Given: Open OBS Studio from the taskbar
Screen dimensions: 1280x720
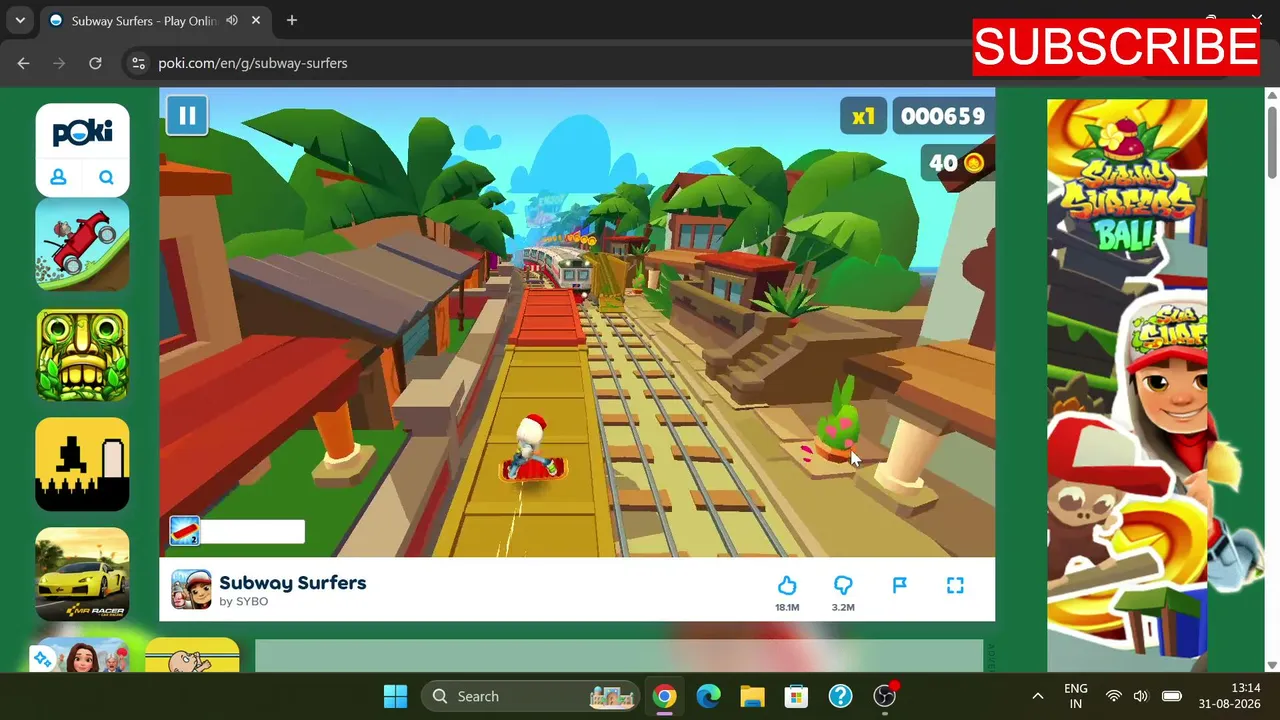Looking at the screenshot, I should pos(885,696).
